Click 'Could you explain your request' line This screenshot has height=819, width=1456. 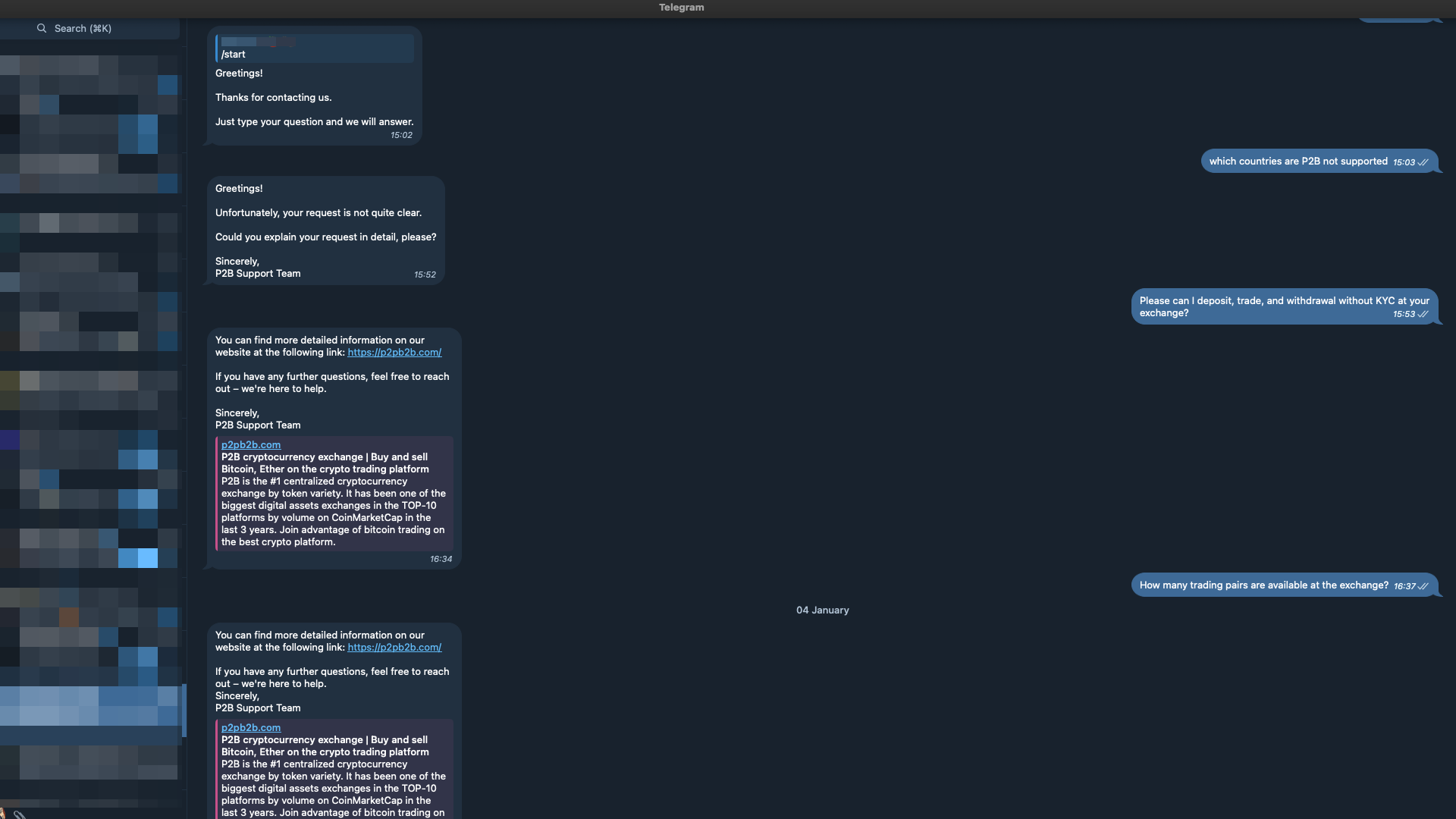click(x=326, y=237)
